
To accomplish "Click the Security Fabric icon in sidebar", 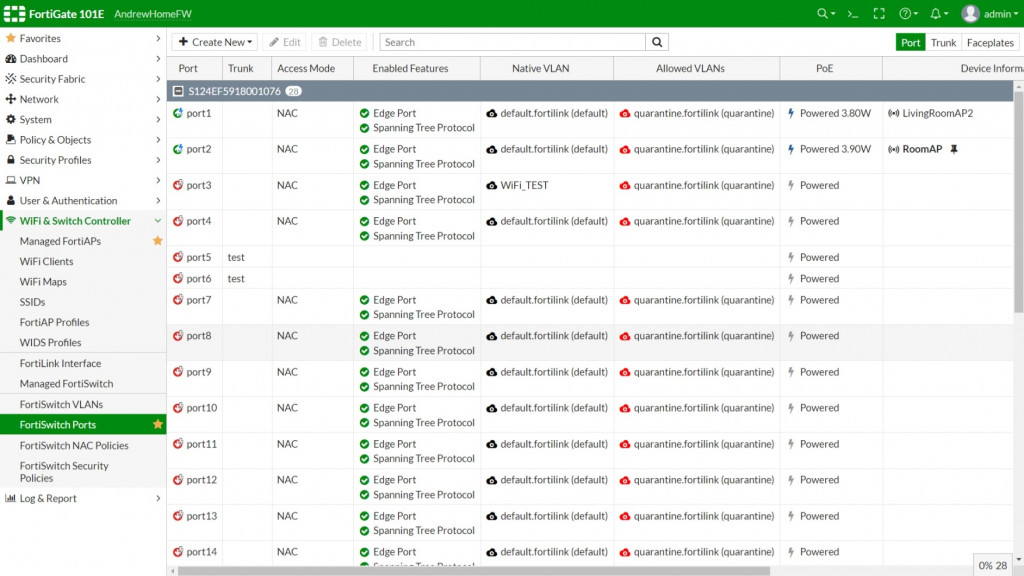I will pos(10,79).
